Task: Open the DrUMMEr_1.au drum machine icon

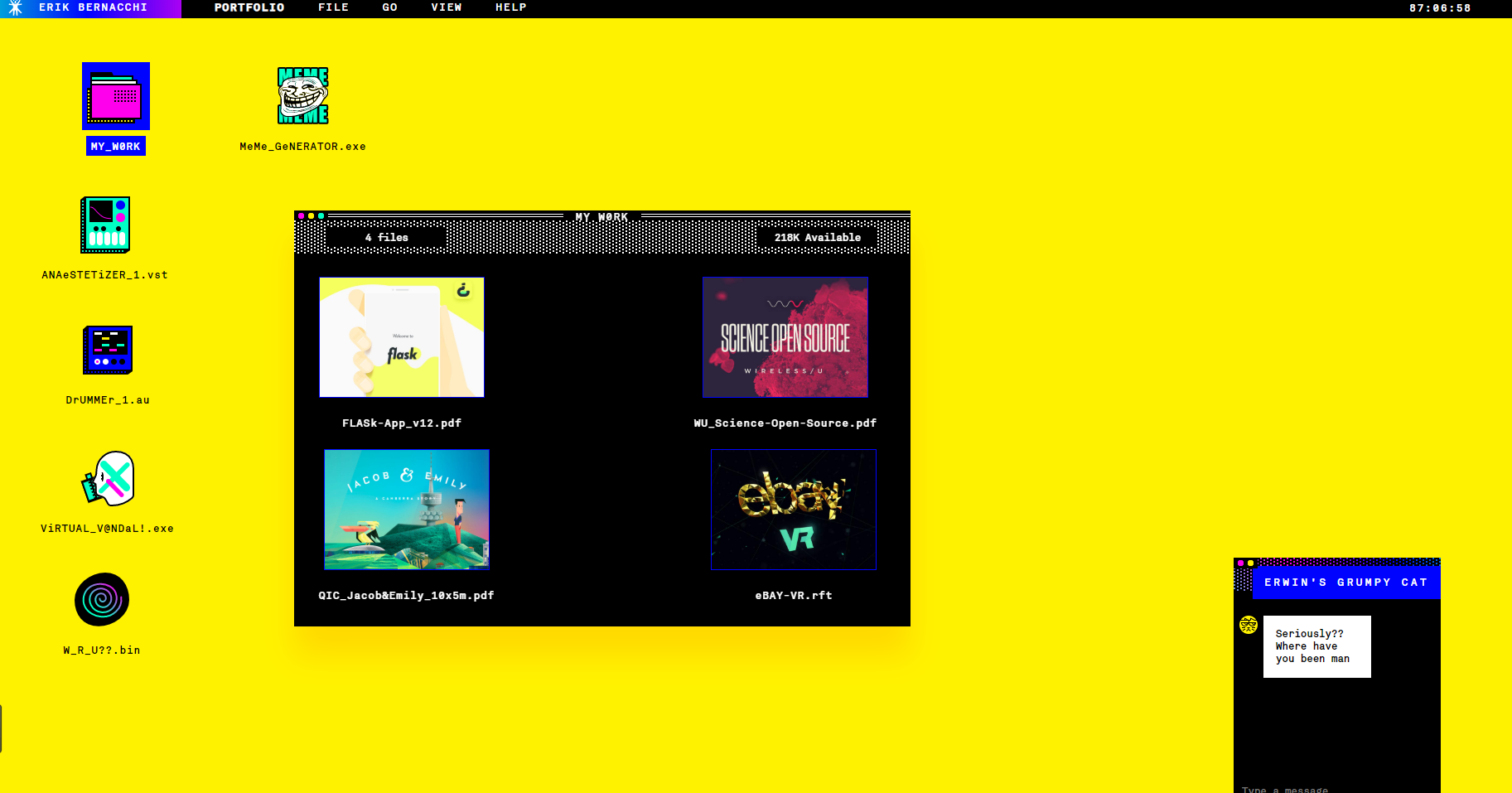Action: click(108, 350)
